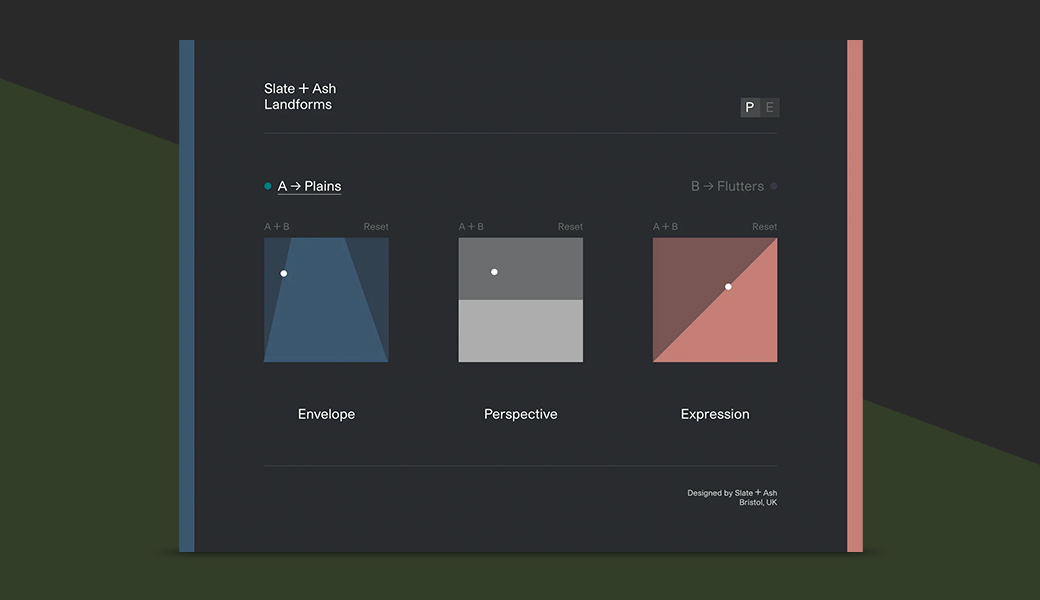This screenshot has width=1040, height=600.
Task: Select layer A → Plains
Action: pos(309,186)
